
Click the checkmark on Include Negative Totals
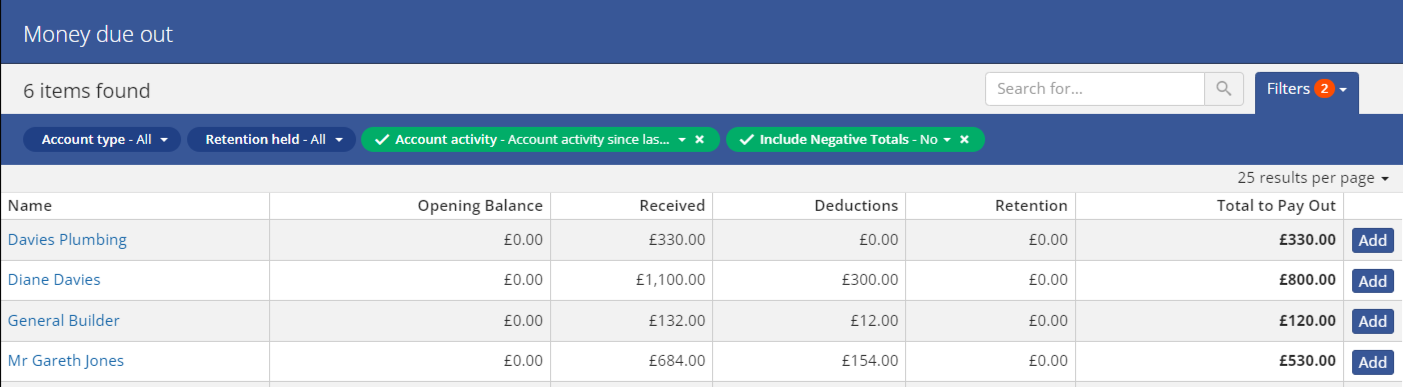[745, 140]
